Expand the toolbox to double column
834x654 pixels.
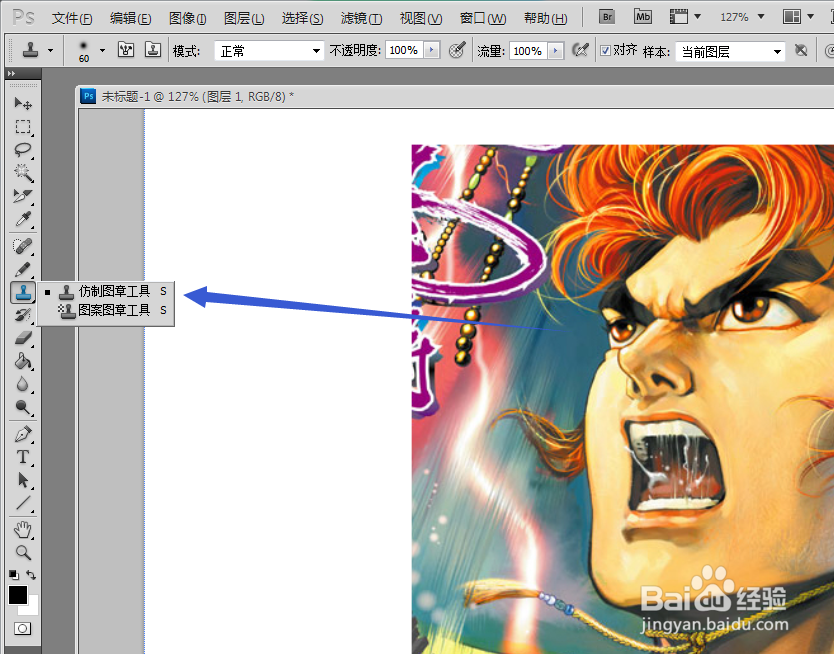[x=12, y=73]
